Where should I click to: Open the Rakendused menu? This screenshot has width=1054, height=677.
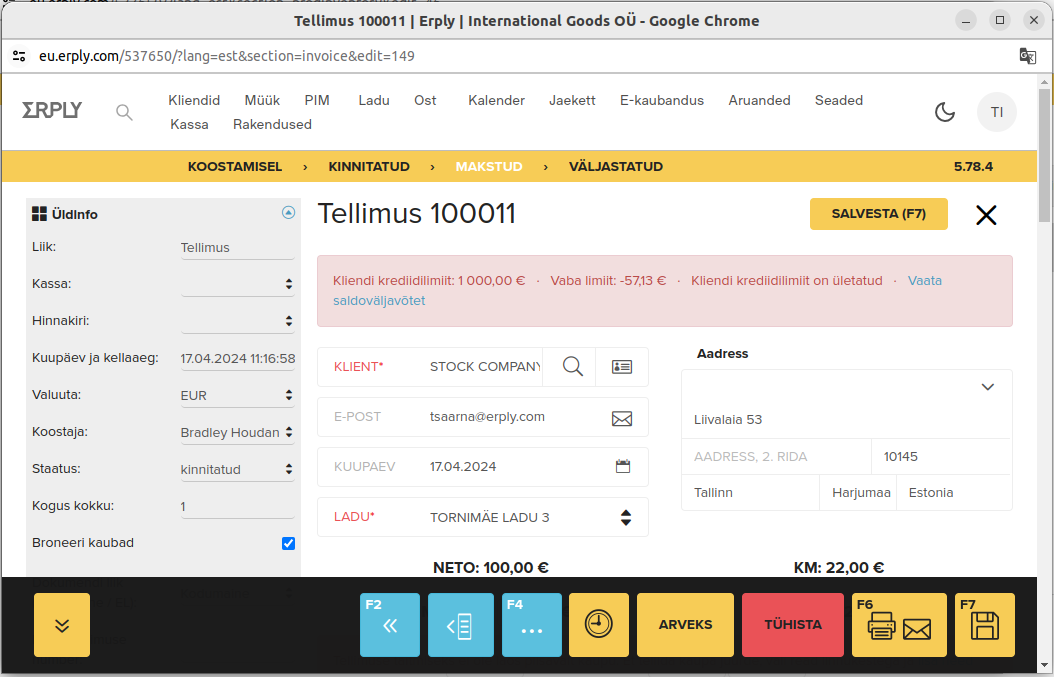point(272,124)
